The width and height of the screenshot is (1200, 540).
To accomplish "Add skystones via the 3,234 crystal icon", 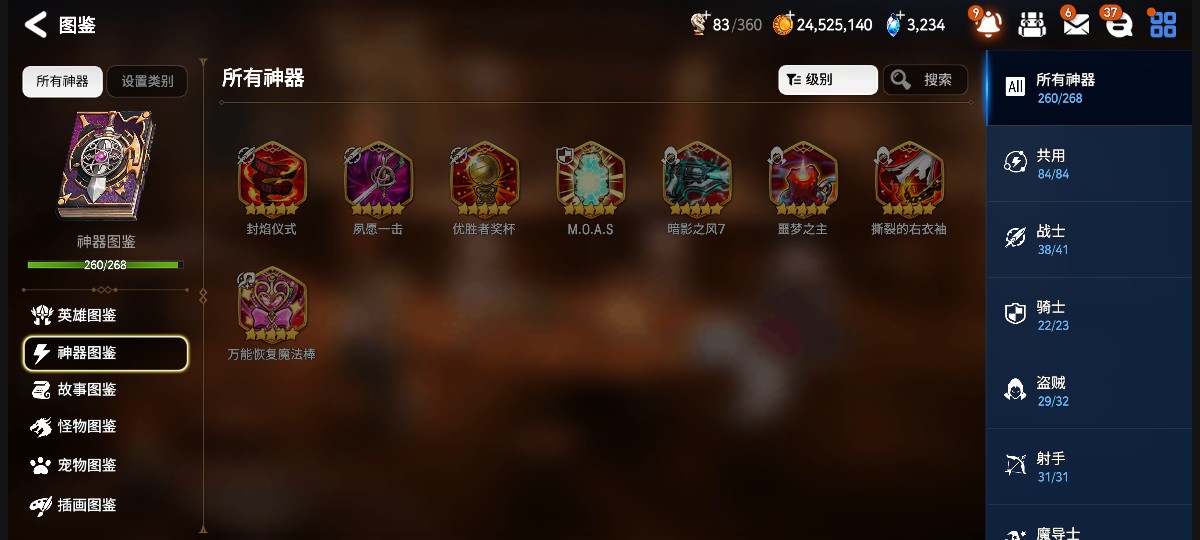I will click(894, 24).
